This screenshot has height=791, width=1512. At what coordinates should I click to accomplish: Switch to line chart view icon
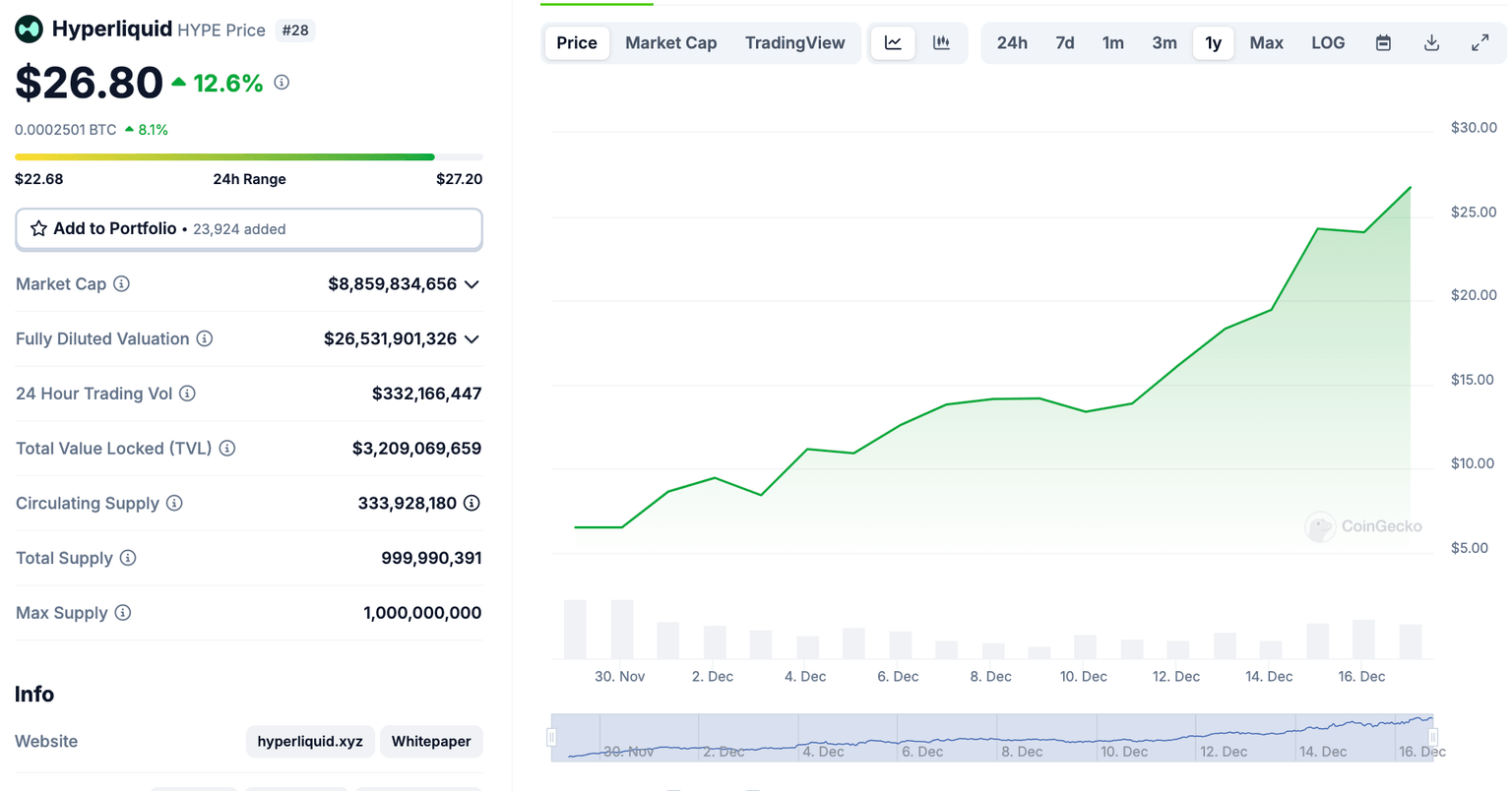893,43
